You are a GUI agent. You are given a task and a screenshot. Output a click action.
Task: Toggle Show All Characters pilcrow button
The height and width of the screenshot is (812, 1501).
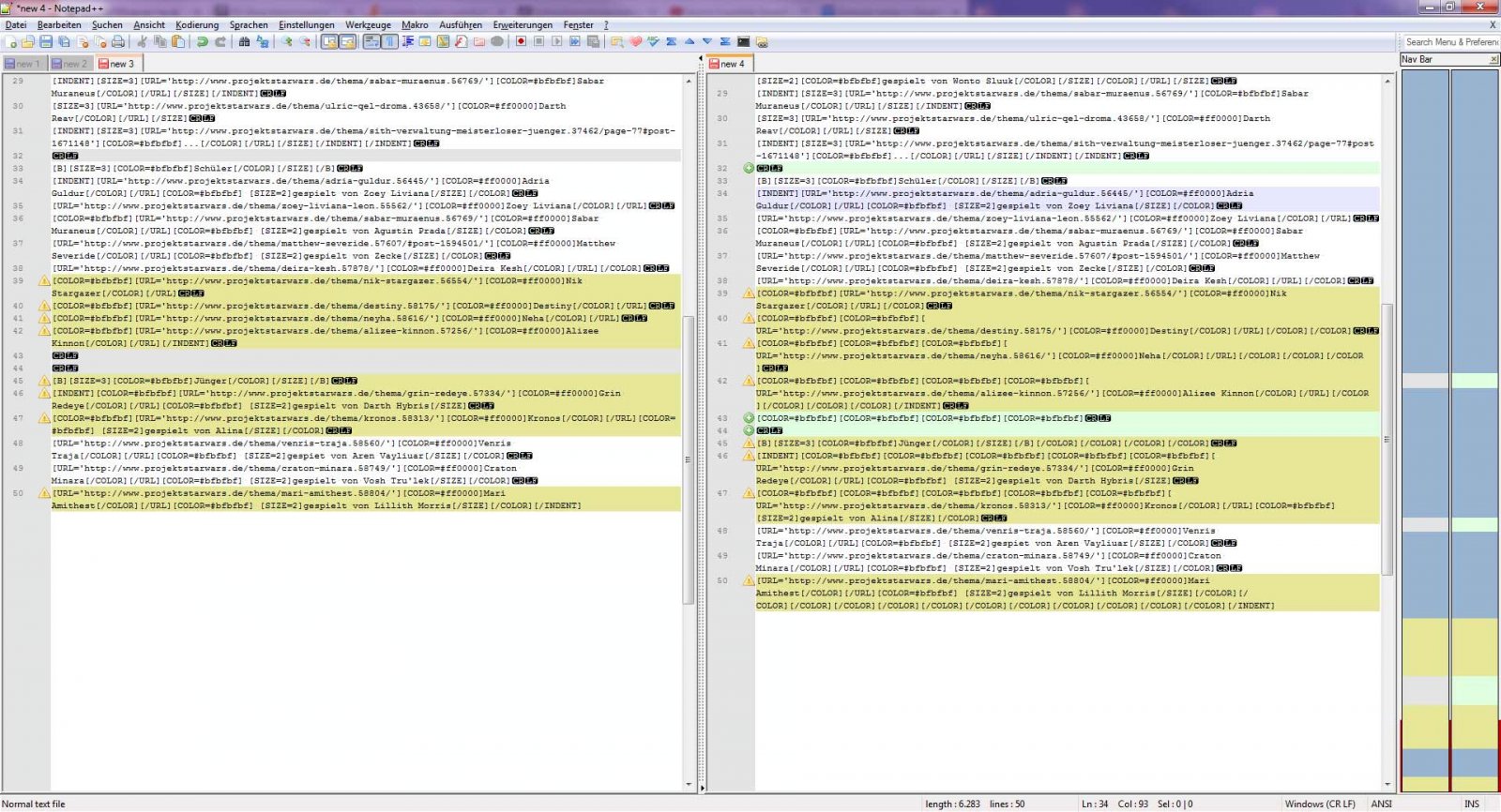pos(389,41)
